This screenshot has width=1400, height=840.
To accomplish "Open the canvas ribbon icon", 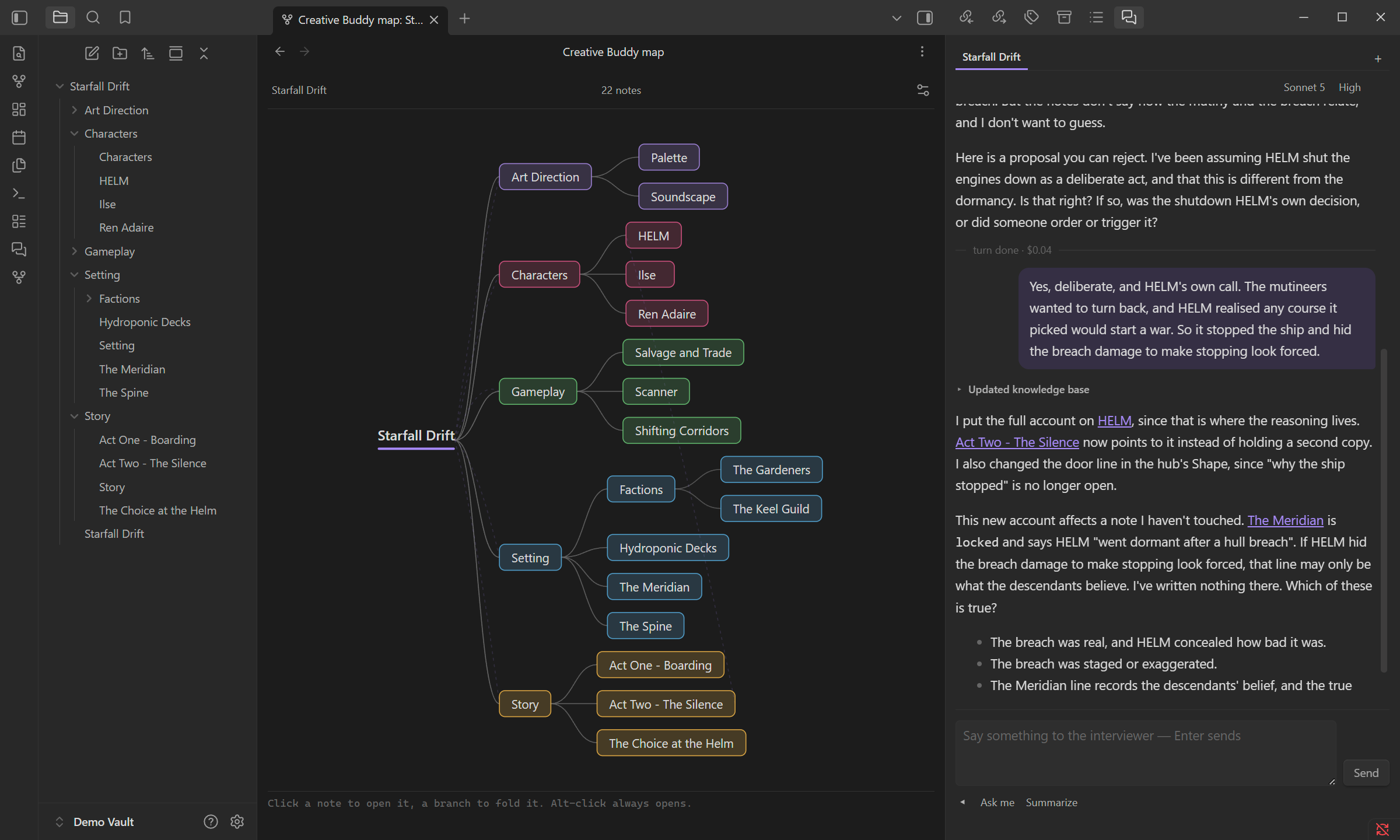I will tap(19, 109).
